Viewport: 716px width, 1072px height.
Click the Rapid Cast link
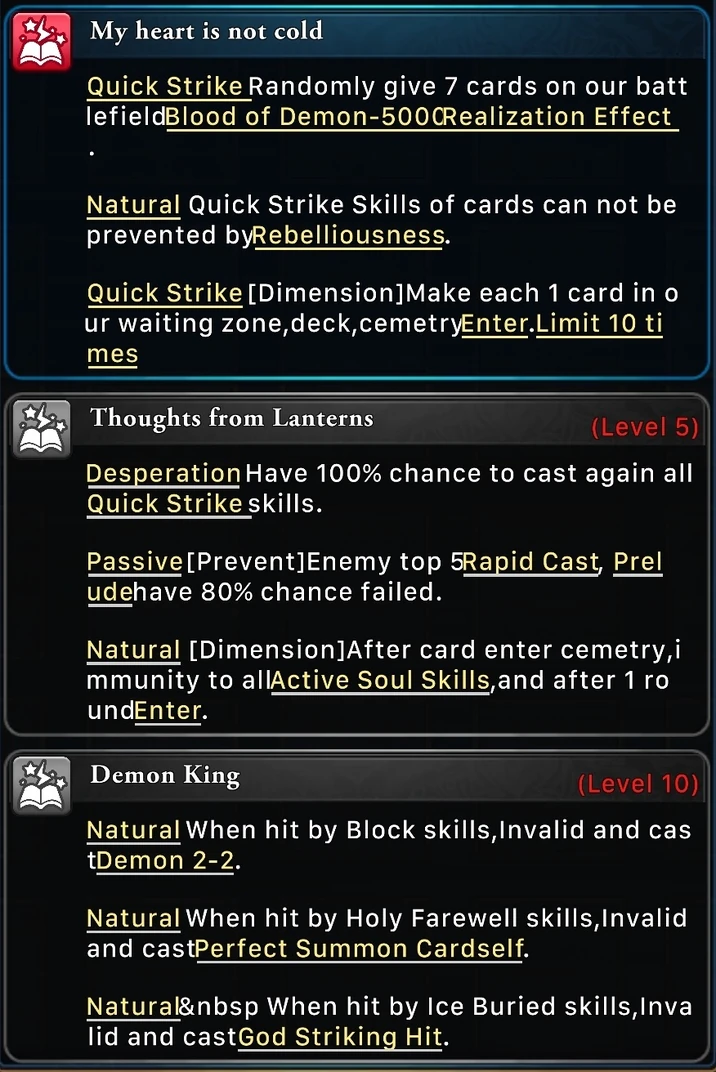[531, 562]
